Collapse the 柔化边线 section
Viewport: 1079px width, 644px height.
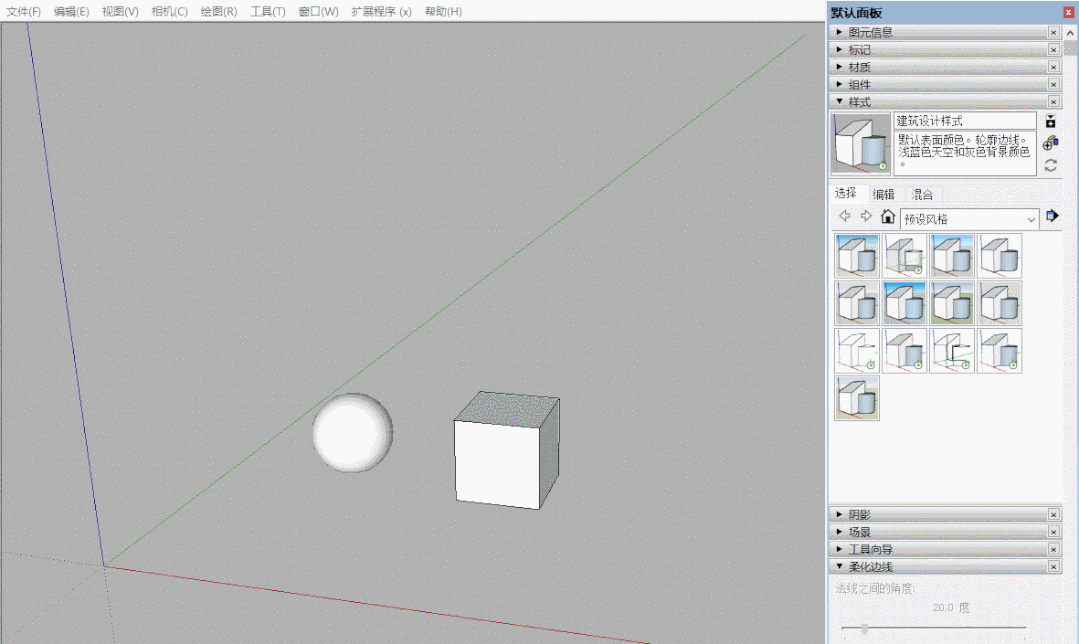(839, 566)
